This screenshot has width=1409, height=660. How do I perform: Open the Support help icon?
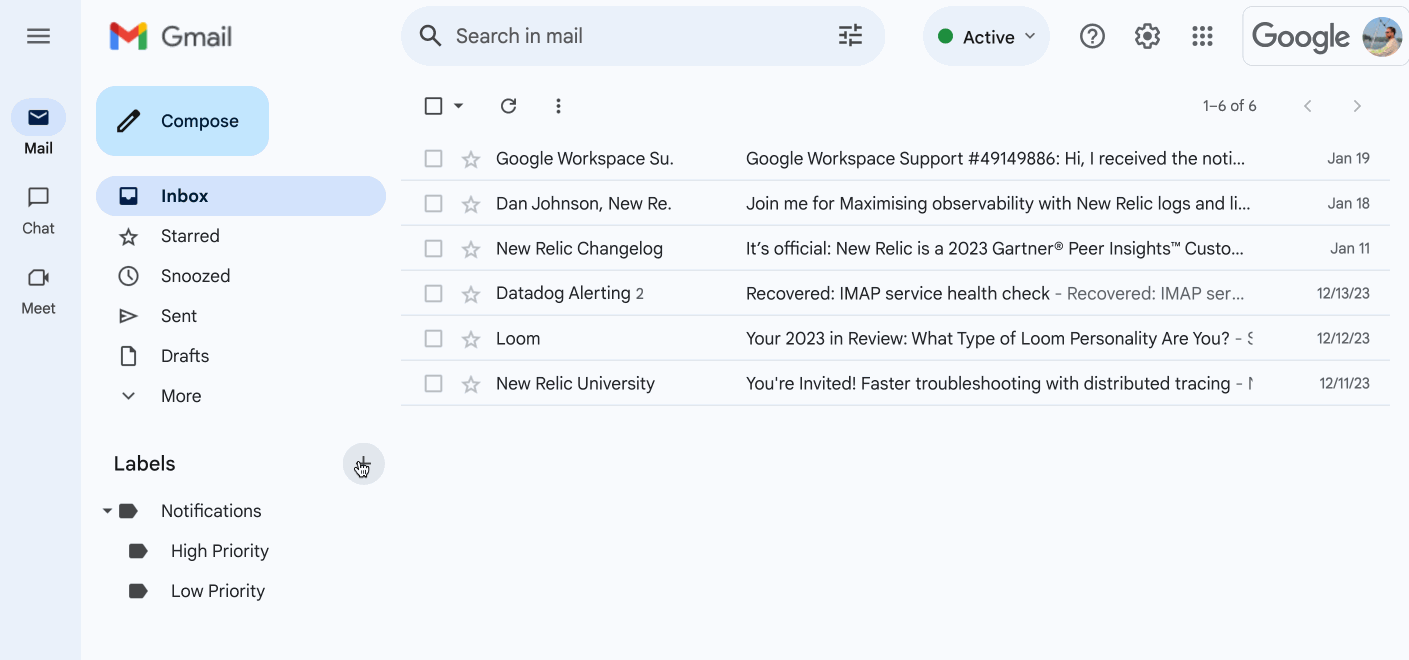1092,37
